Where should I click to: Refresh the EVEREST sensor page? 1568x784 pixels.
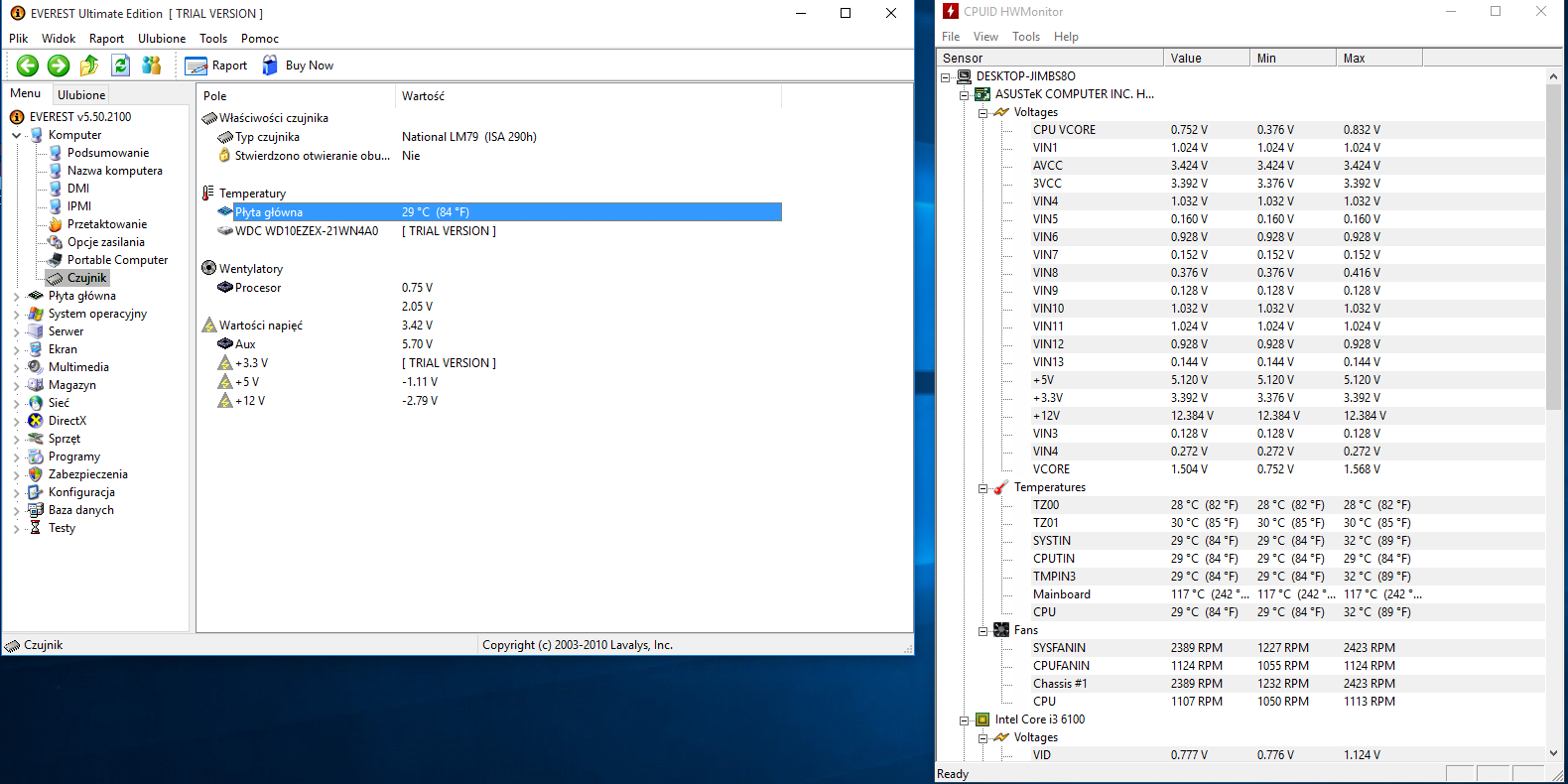tap(120, 65)
